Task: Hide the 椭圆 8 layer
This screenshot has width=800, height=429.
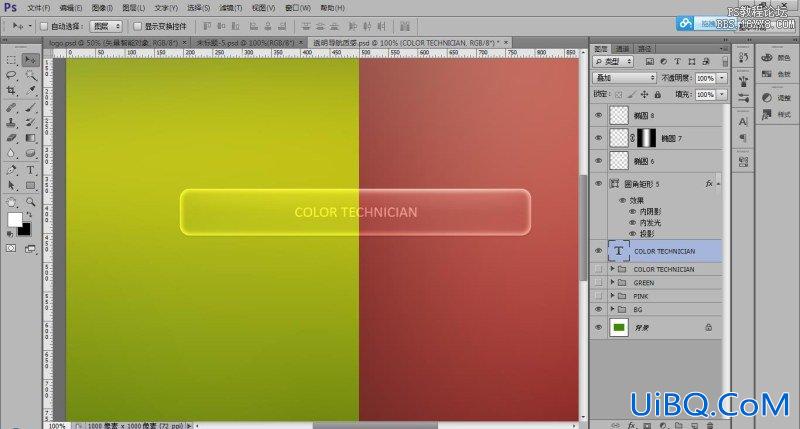Action: [x=598, y=115]
